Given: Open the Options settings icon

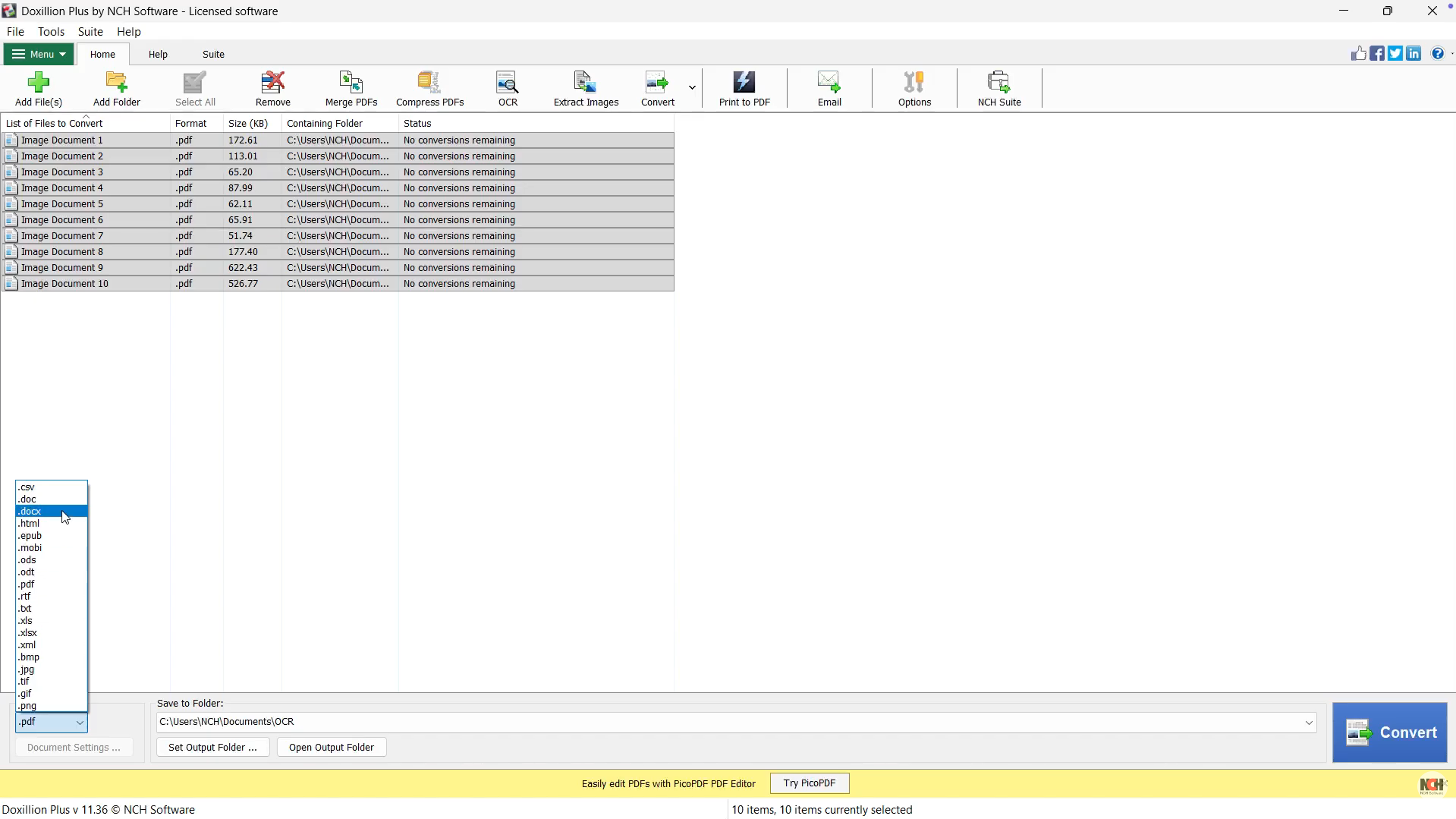Looking at the screenshot, I should point(914,89).
